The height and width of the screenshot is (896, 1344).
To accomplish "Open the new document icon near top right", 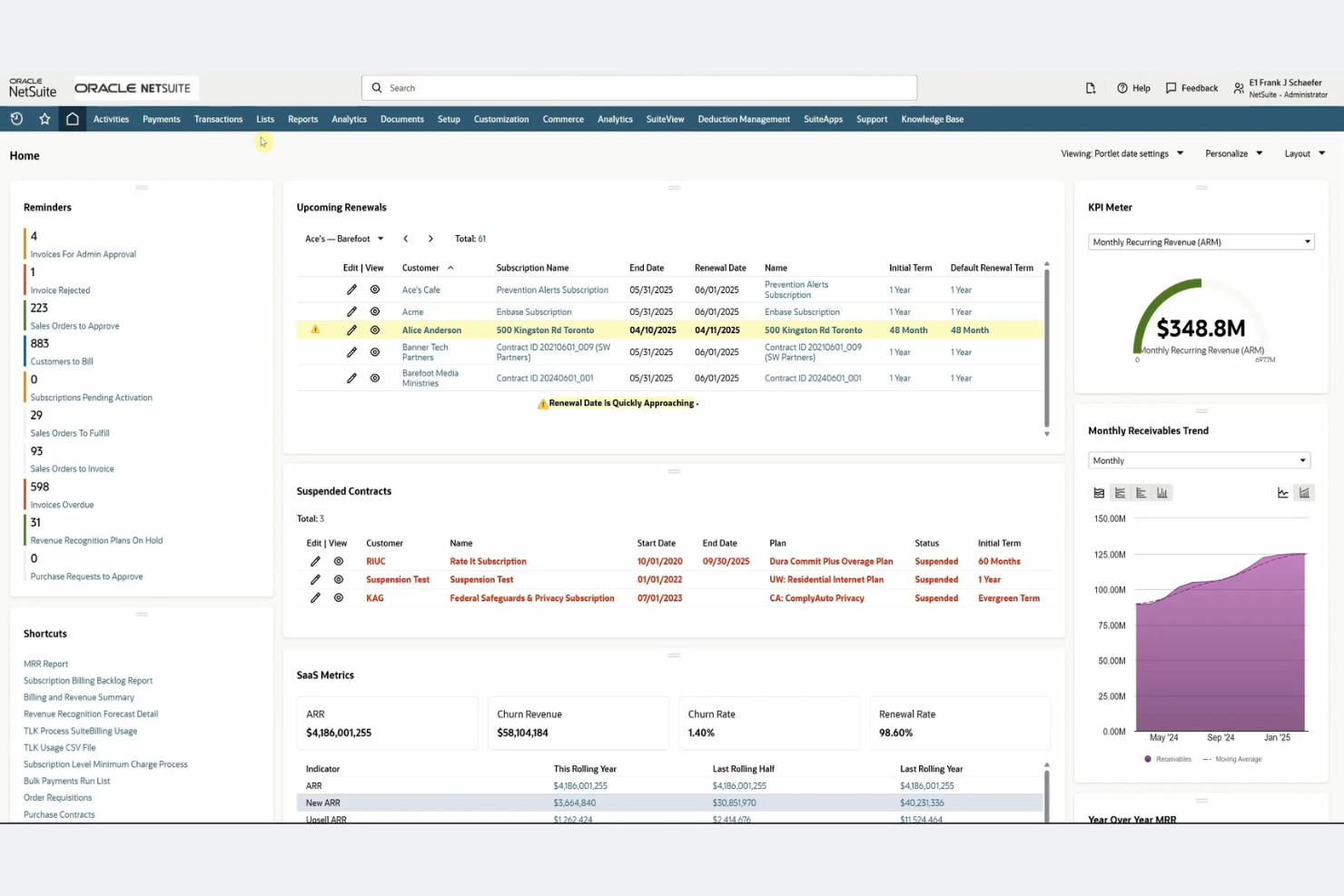I will point(1090,87).
